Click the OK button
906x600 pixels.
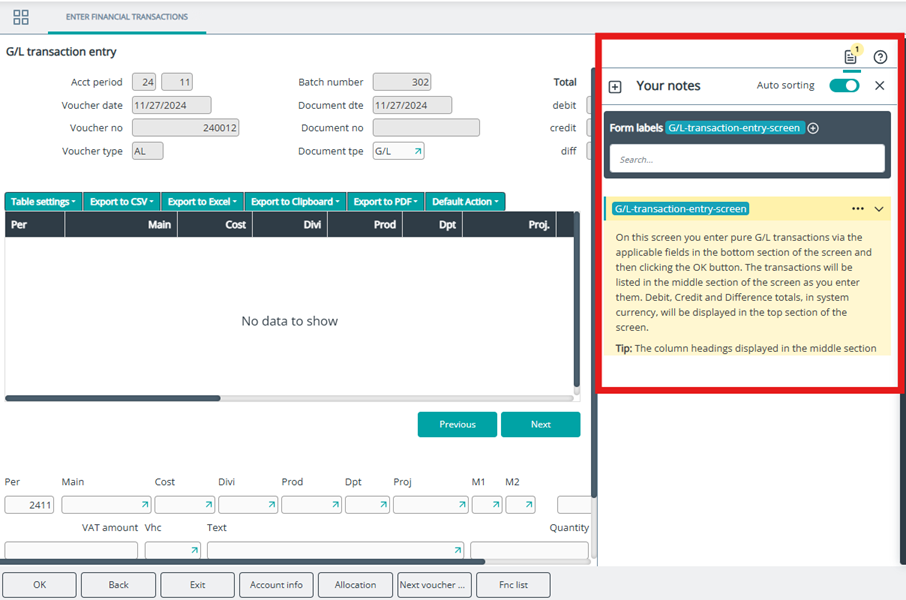[39, 585]
